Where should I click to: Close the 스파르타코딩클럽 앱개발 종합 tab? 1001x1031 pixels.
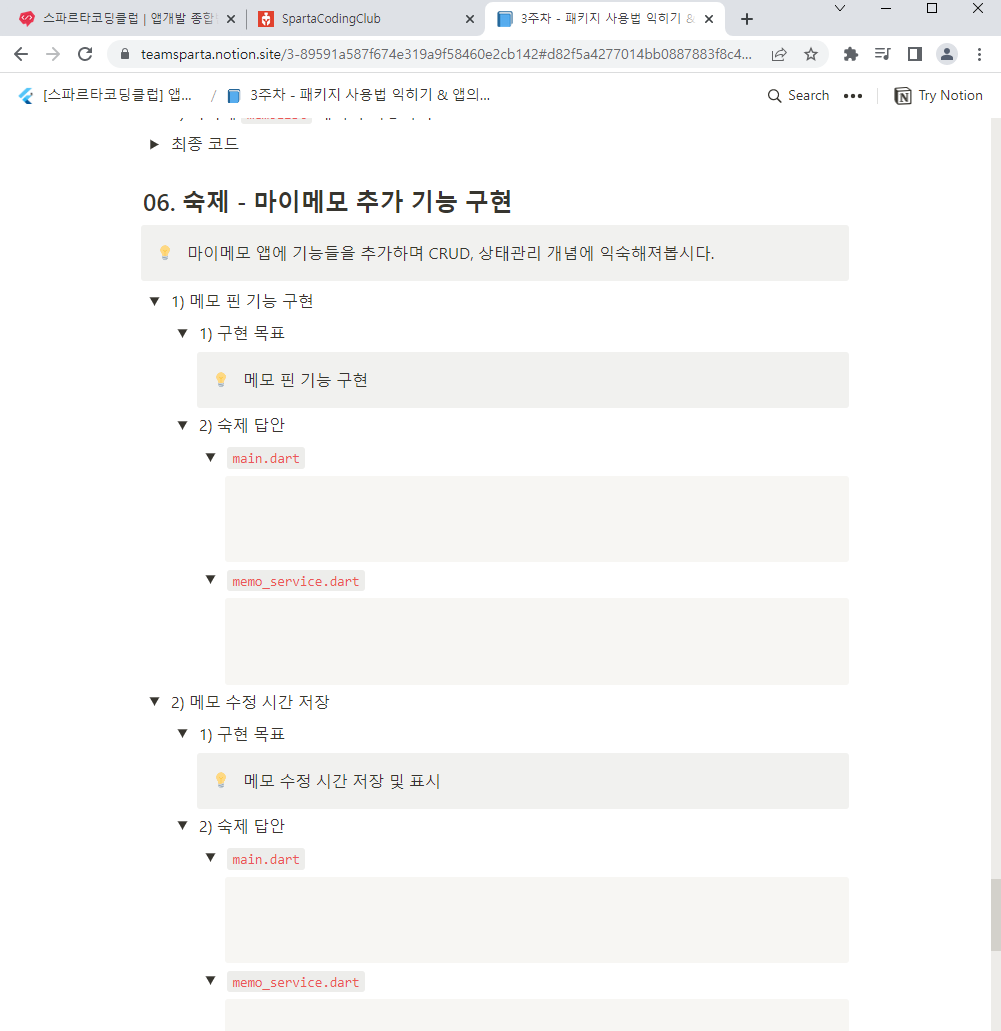tap(231, 19)
